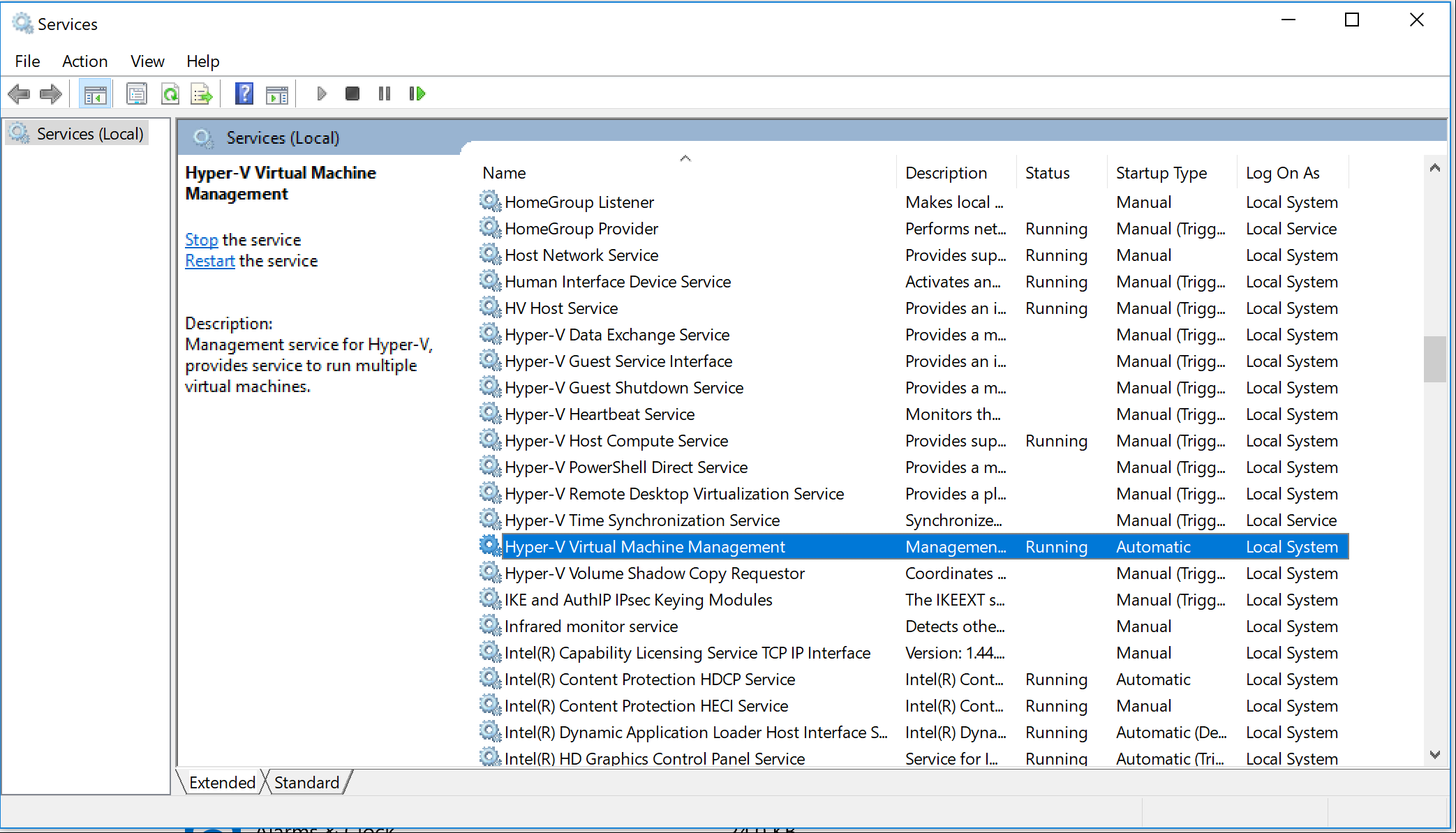
Task: Open the Action menu
Action: tap(83, 61)
